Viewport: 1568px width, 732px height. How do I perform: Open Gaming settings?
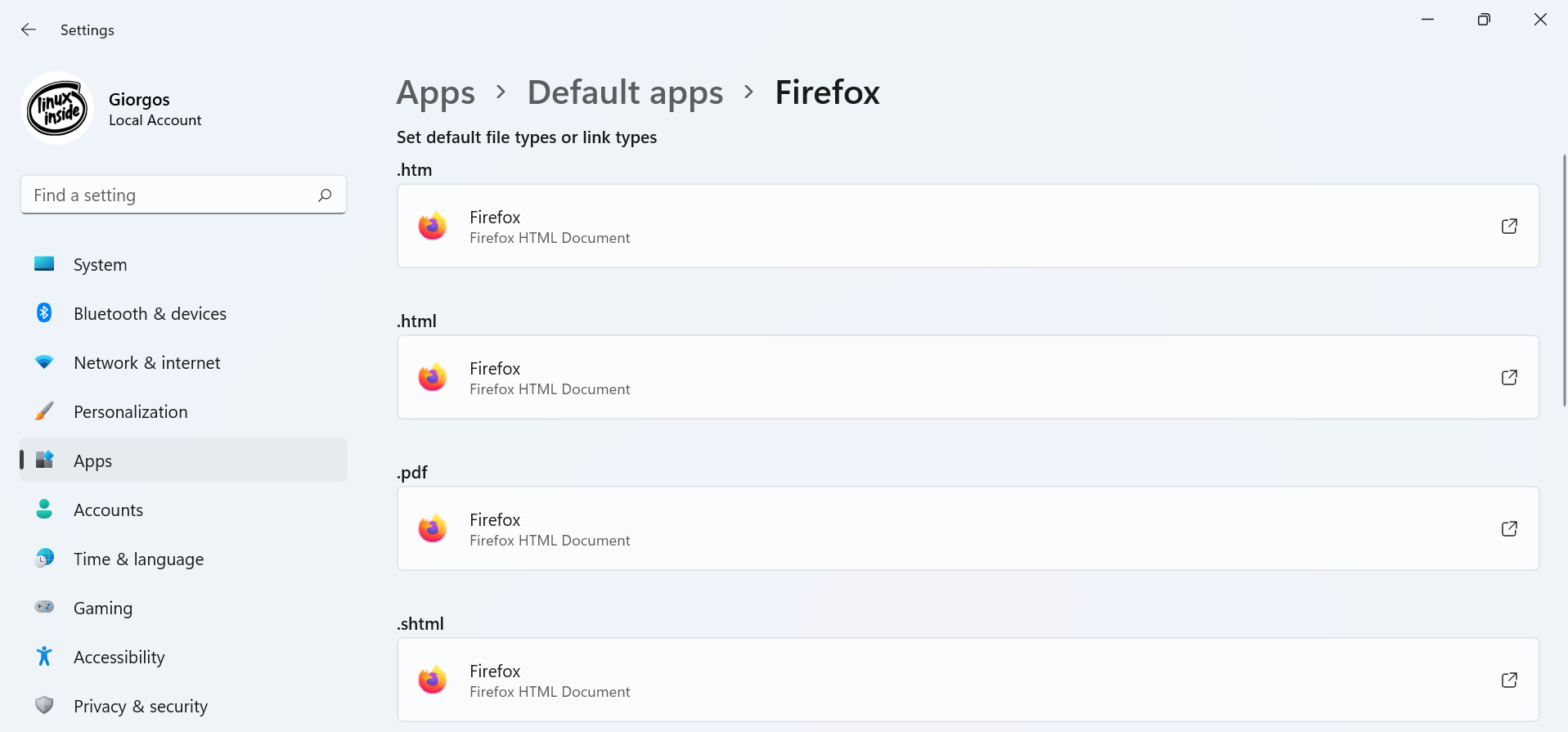pos(183,608)
